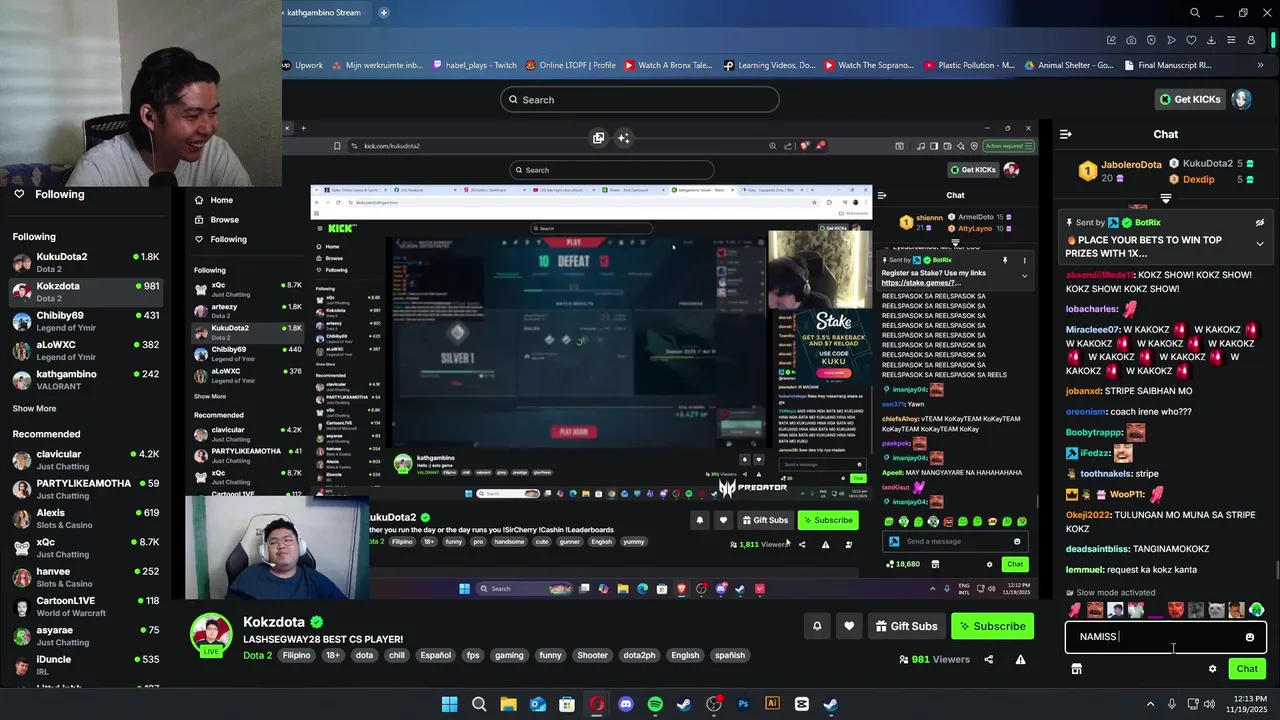
Task: Select the Filipino stream tag
Action: [296, 655]
